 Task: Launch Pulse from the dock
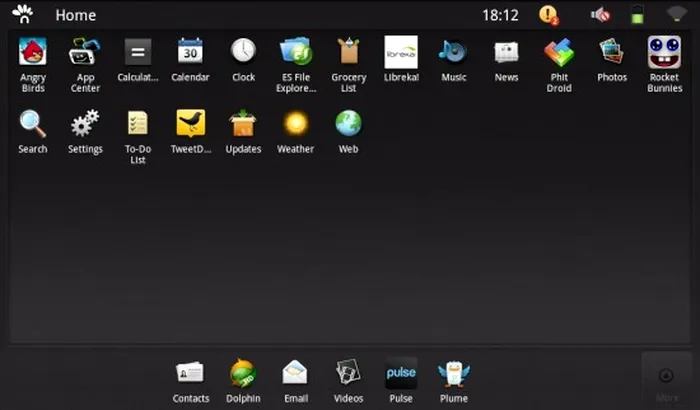tap(401, 373)
